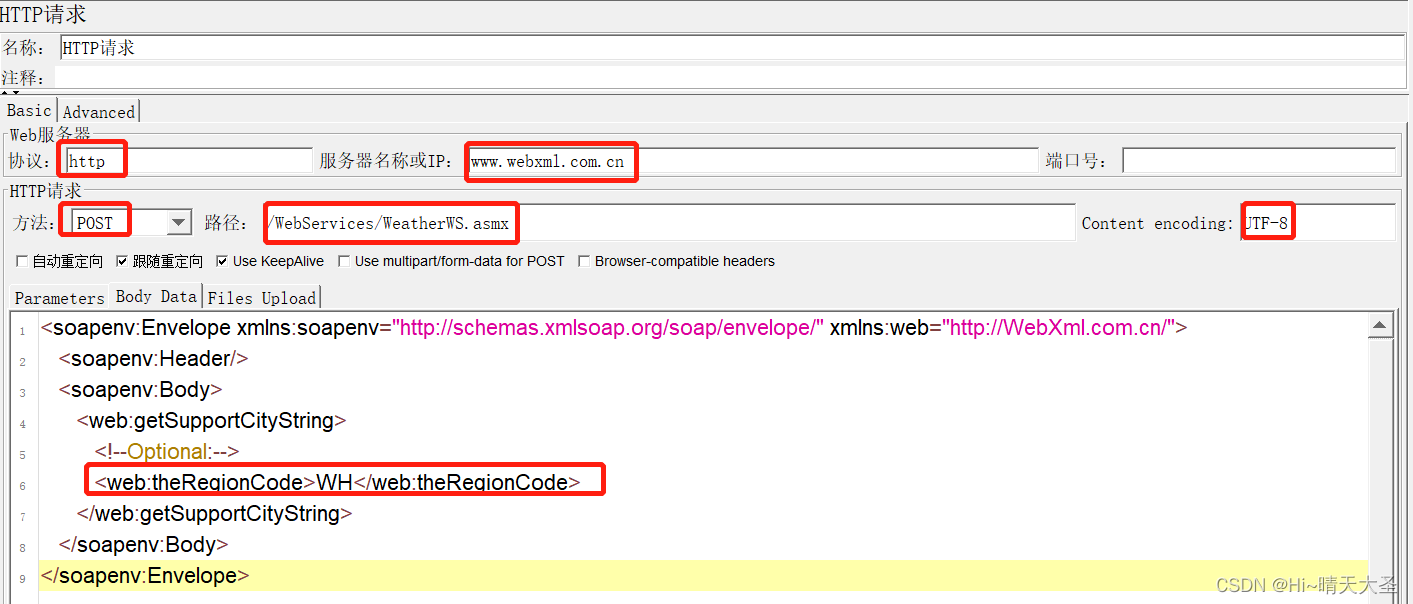Disable the 跟随重定向 checkbox
Viewport: 1413px width, 604px height.
coord(124,261)
